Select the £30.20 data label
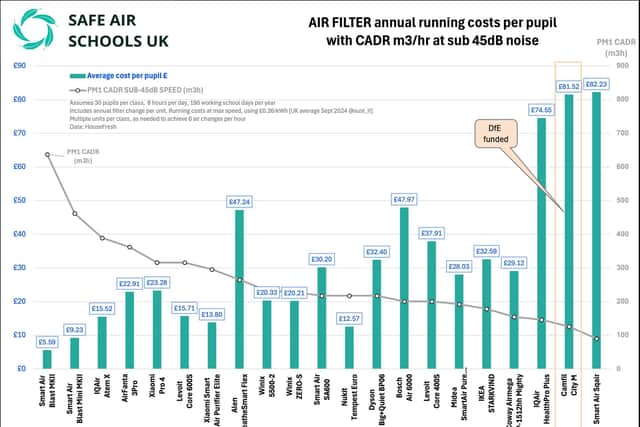 (322, 259)
